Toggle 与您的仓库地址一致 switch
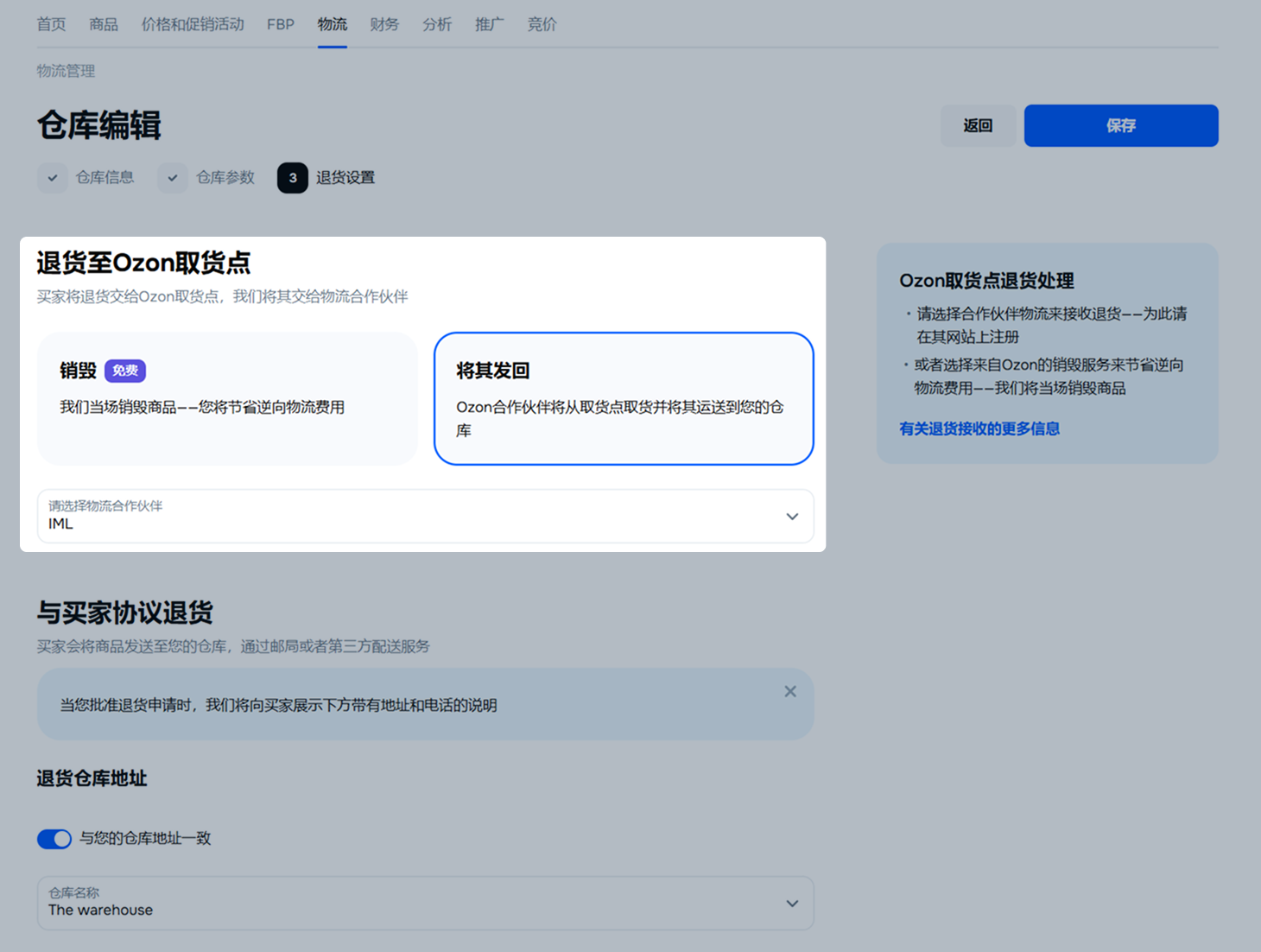The image size is (1261, 952). click(x=54, y=839)
